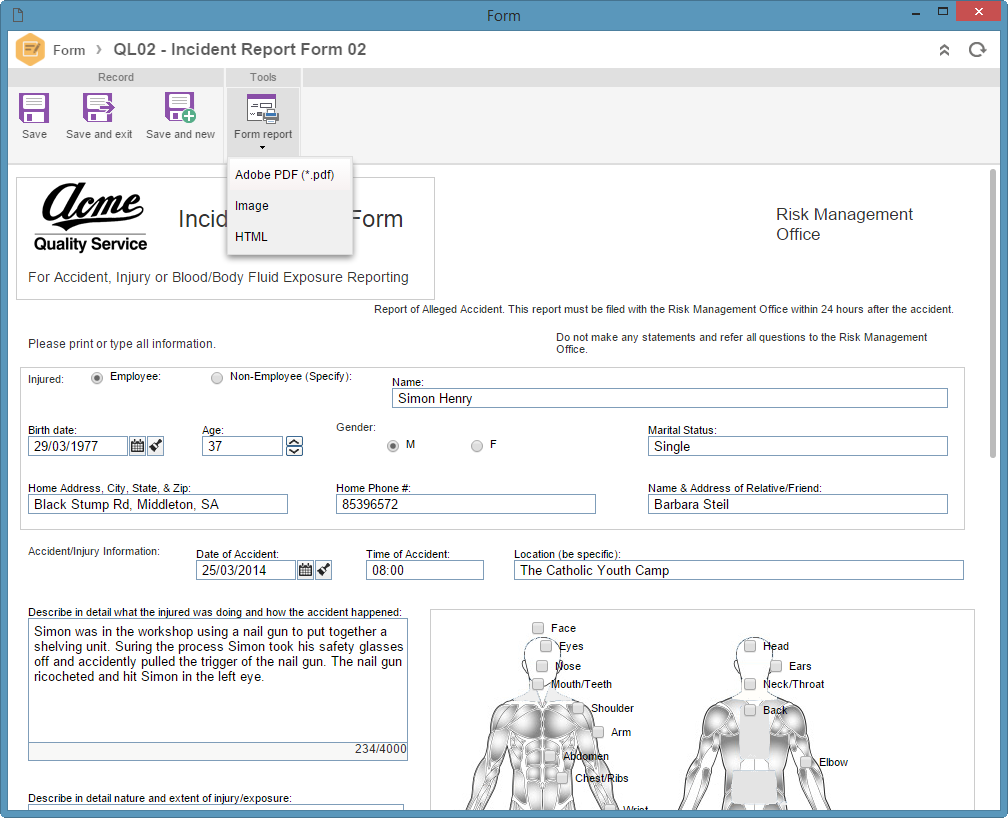Click the Age spinner arrows
The height and width of the screenshot is (818, 1008).
tap(294, 446)
